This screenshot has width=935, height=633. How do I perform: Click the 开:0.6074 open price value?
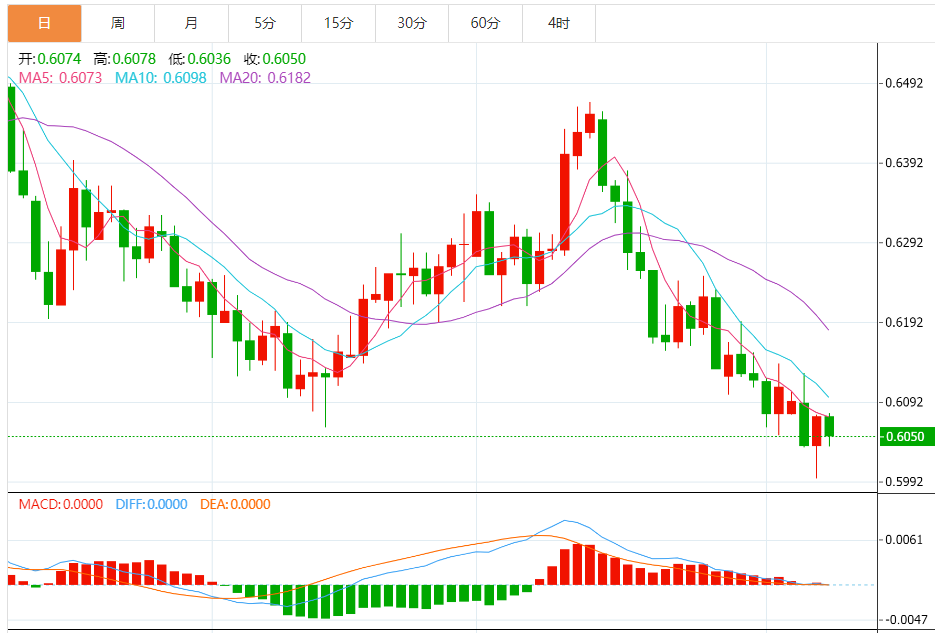tap(50, 59)
